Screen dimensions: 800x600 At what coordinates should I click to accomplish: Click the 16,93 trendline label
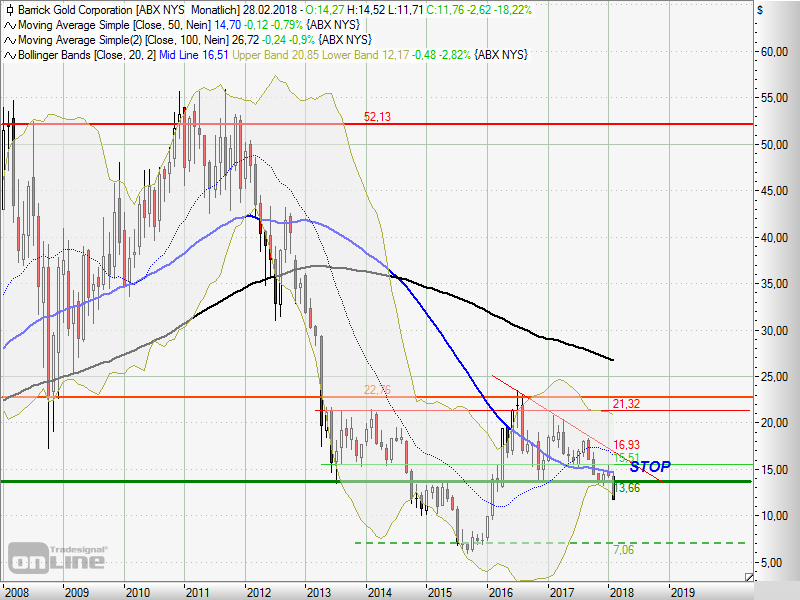pyautogui.click(x=626, y=444)
